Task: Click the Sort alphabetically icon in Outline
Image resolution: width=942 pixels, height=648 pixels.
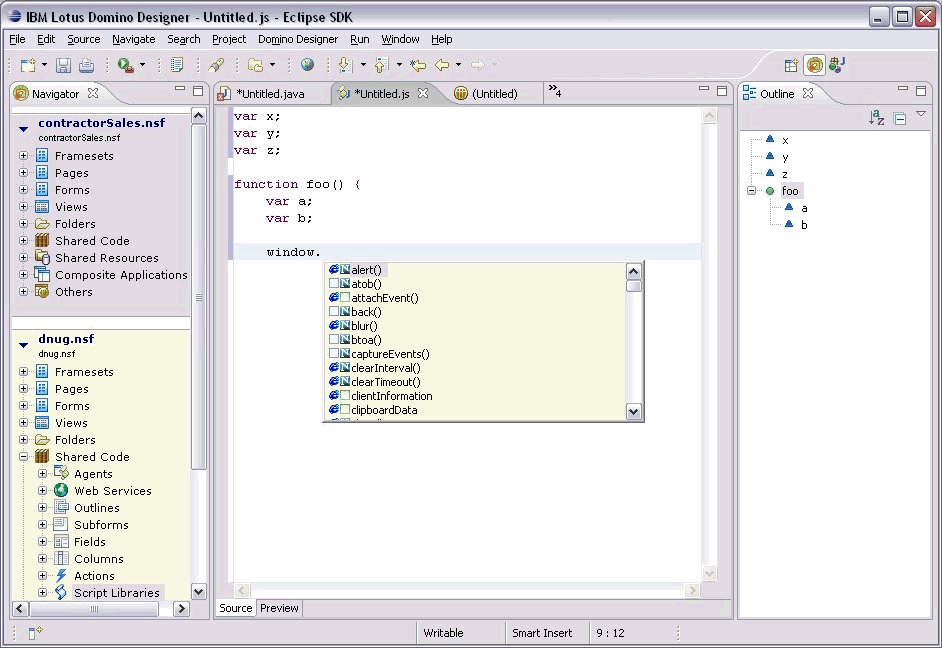Action: [x=877, y=118]
